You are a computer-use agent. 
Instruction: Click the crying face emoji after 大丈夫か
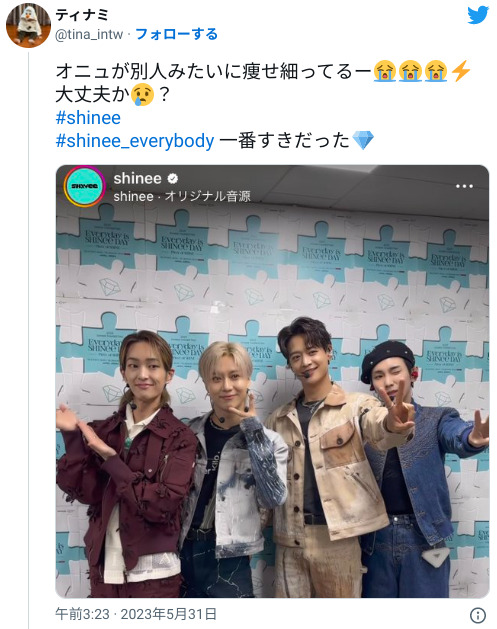coord(143,95)
